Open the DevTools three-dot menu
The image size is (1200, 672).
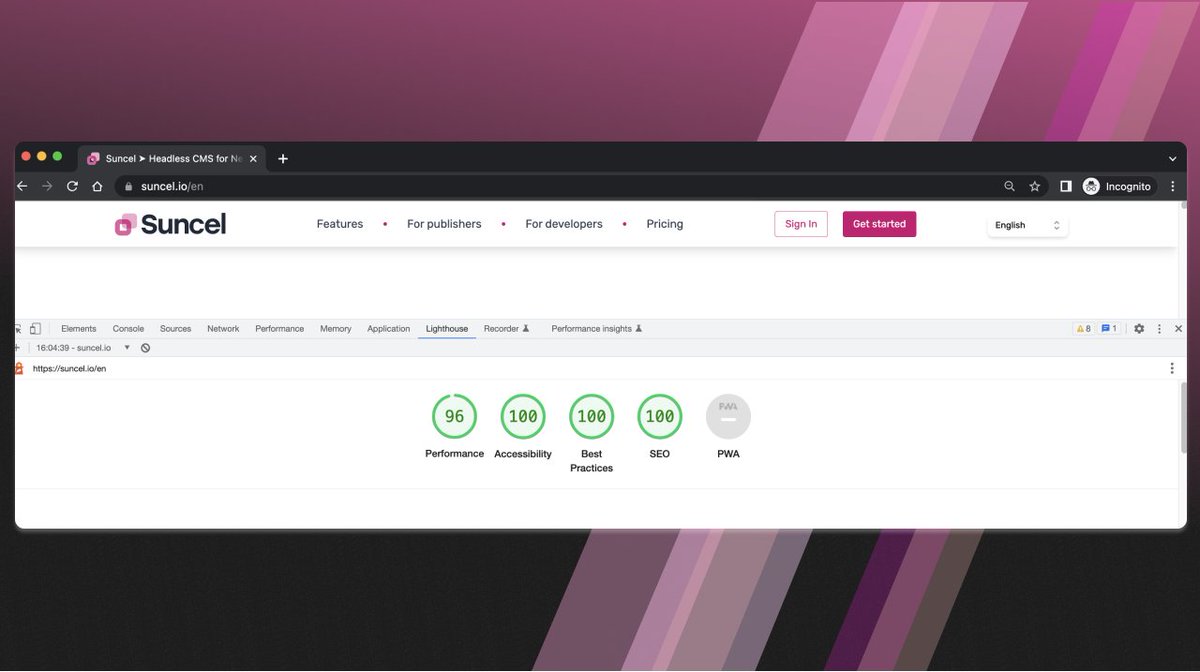(1159, 328)
